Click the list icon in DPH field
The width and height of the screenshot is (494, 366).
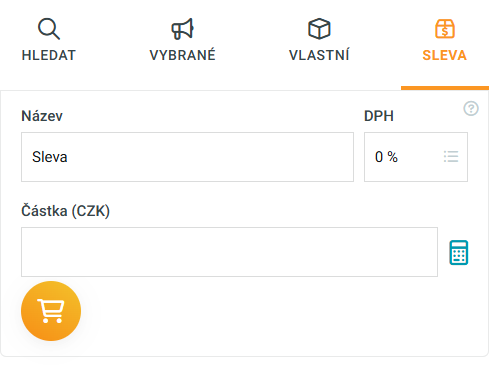[x=451, y=157]
